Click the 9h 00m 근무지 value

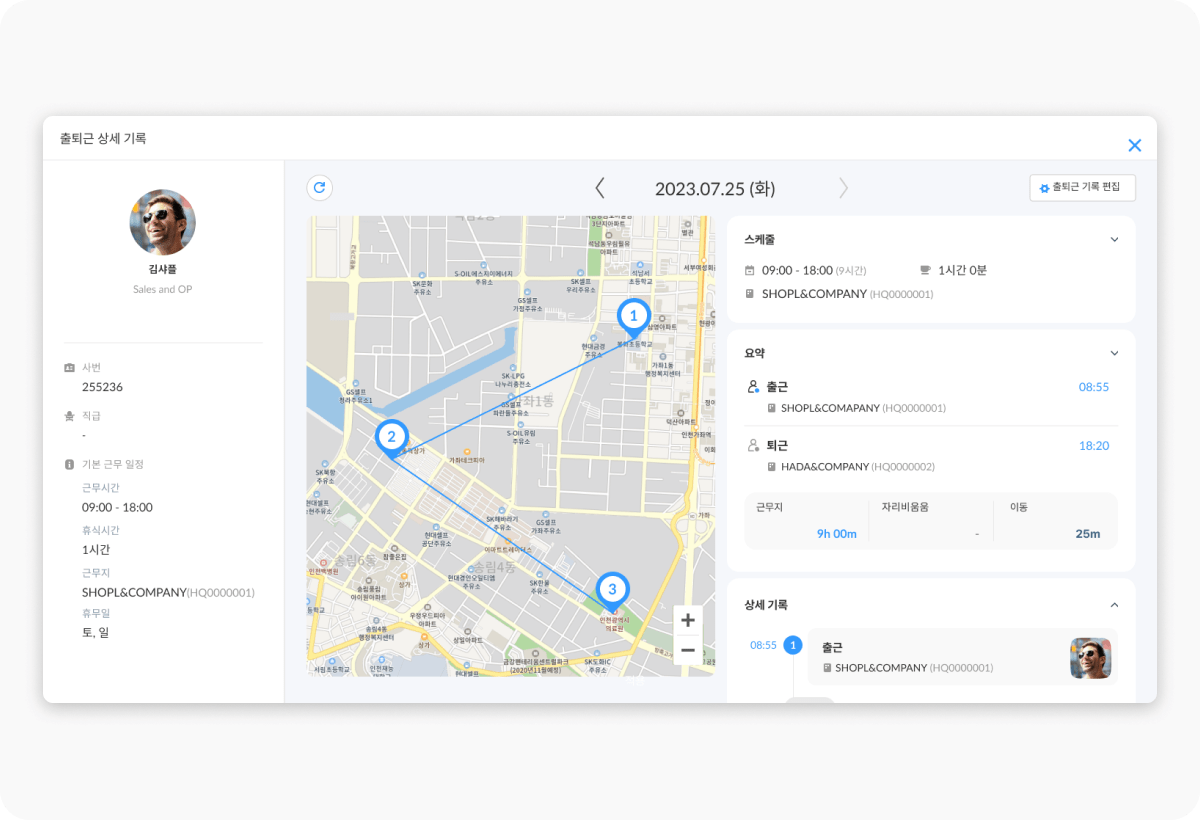click(837, 534)
